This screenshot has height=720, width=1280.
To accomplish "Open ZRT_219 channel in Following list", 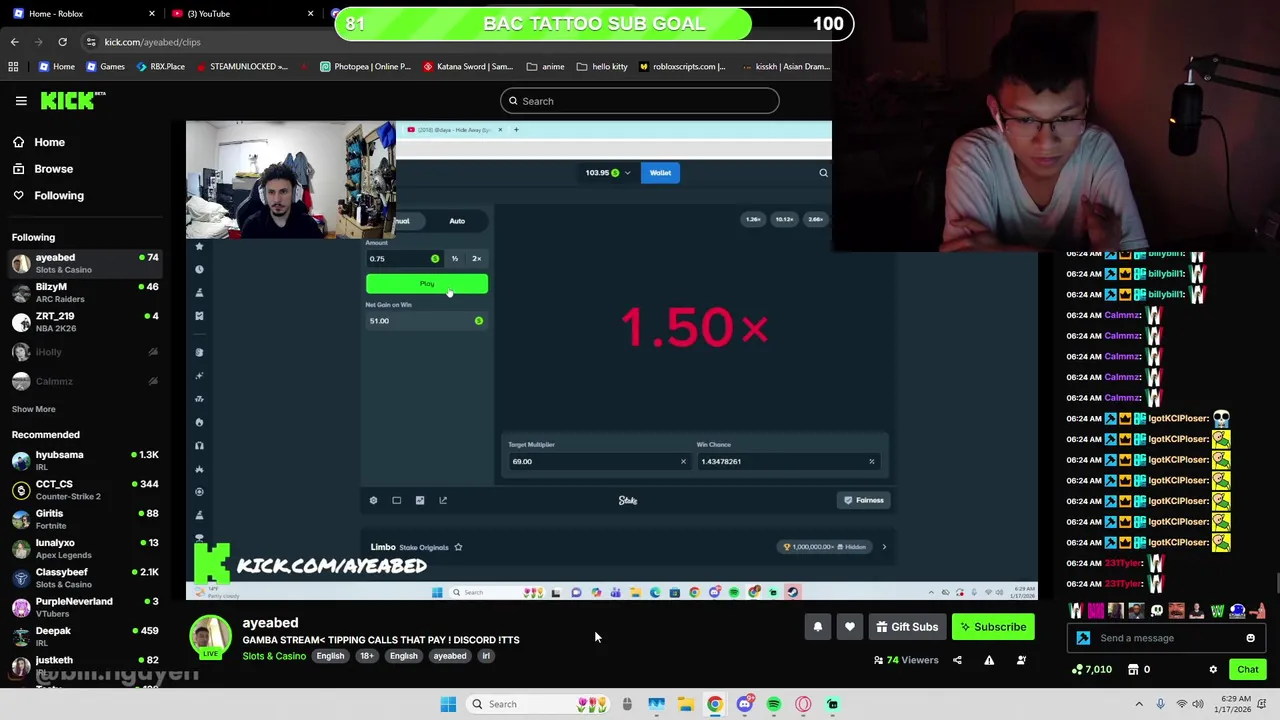I will click(x=86, y=322).
